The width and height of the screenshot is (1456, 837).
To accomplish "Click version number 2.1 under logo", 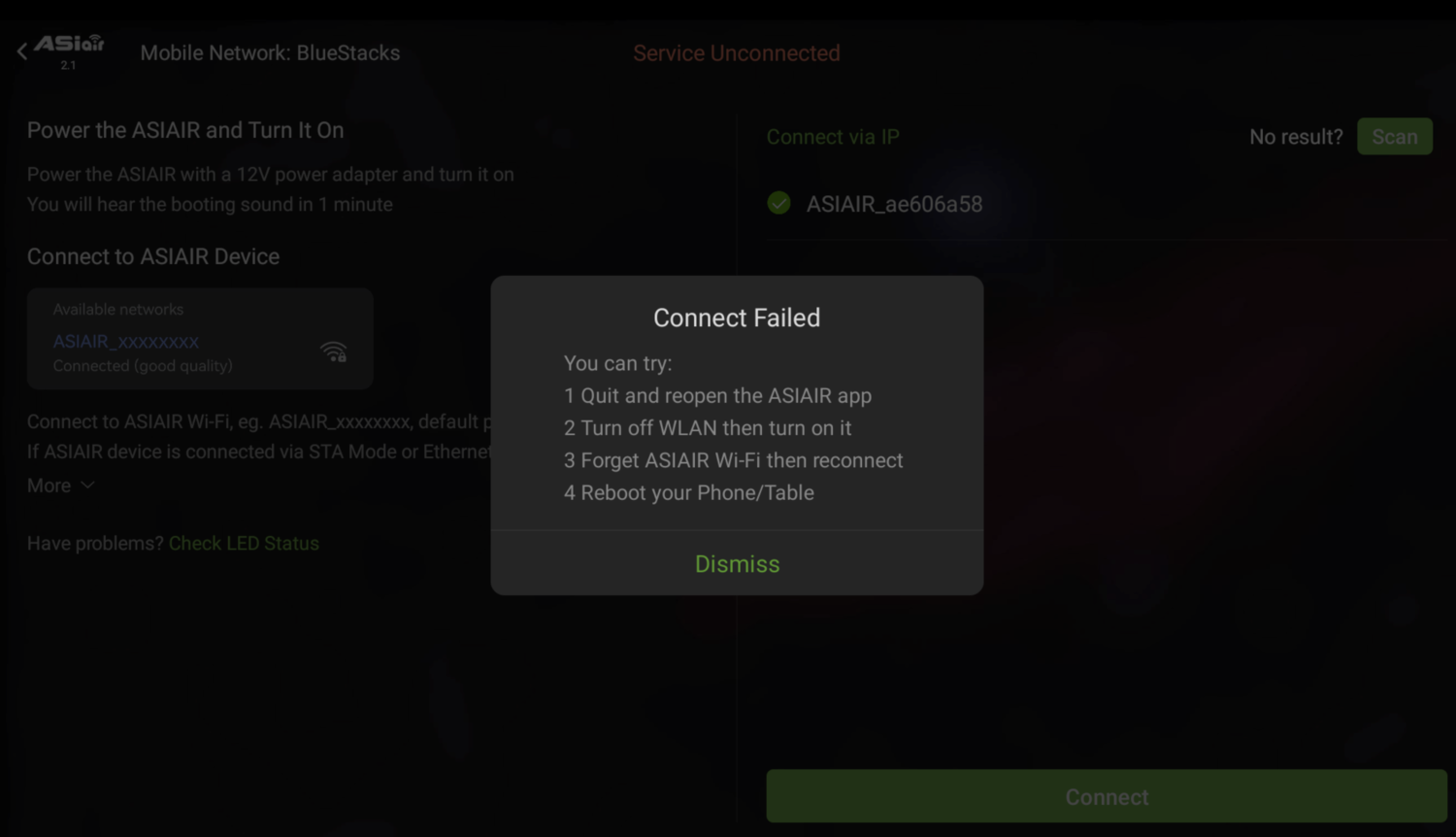I will click(68, 65).
